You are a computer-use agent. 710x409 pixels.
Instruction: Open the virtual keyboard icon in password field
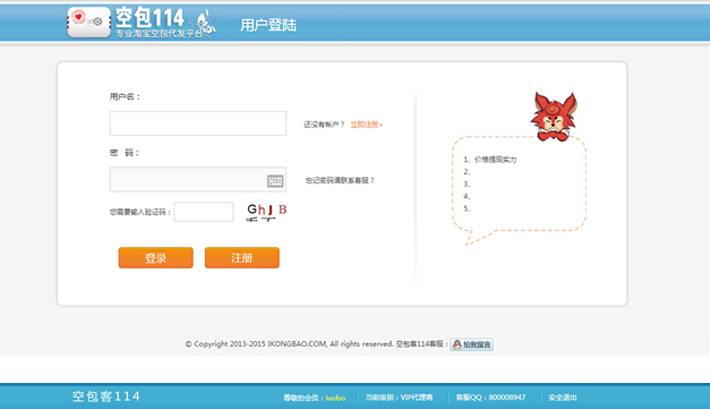(275, 181)
